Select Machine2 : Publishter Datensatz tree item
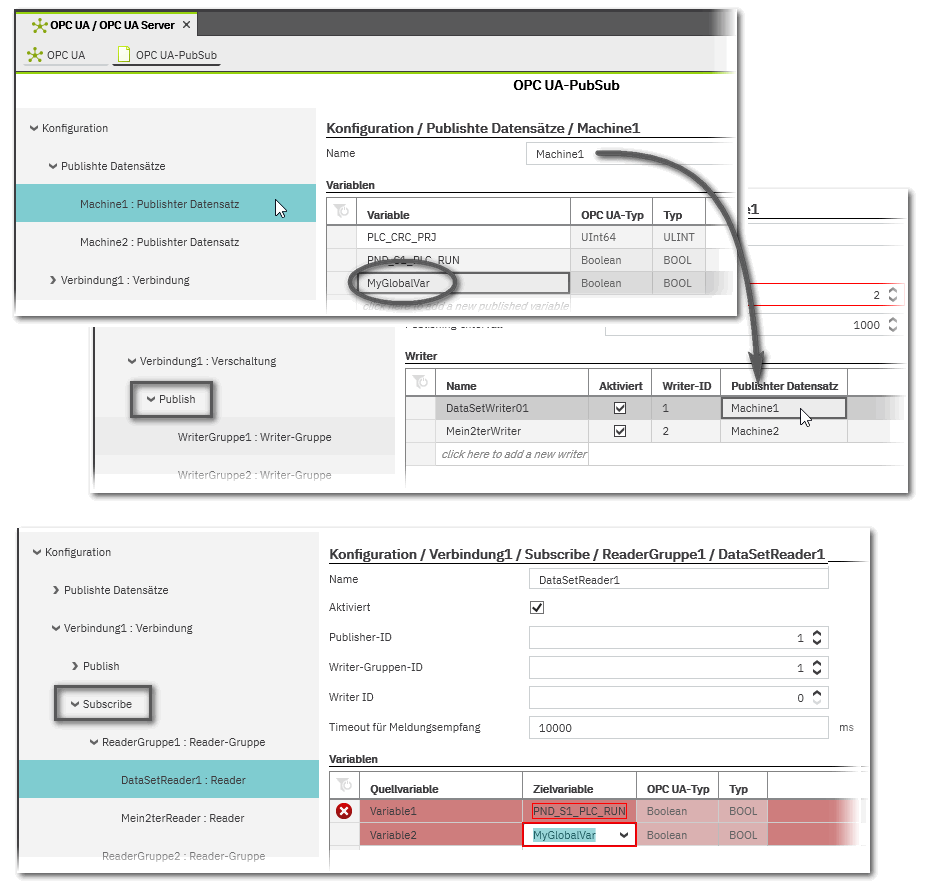 click(x=159, y=242)
